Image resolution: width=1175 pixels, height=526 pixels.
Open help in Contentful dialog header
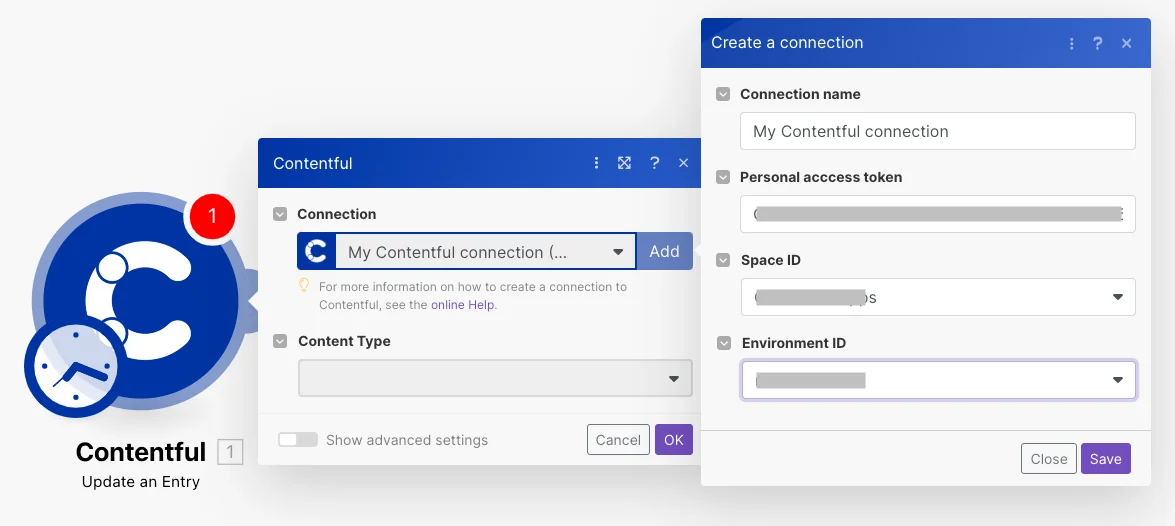654,163
